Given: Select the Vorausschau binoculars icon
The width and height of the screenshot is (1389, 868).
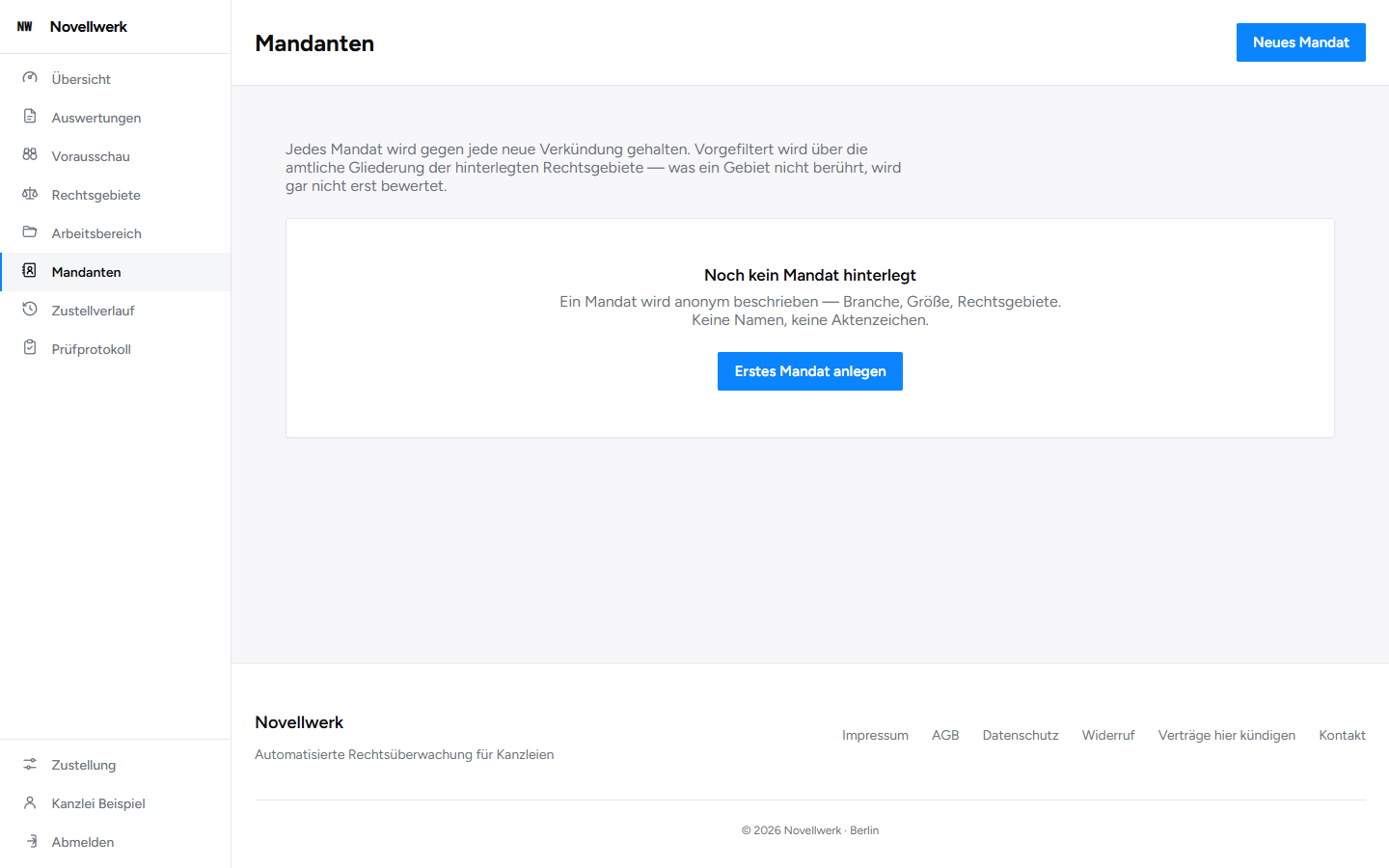Looking at the screenshot, I should coord(30,155).
